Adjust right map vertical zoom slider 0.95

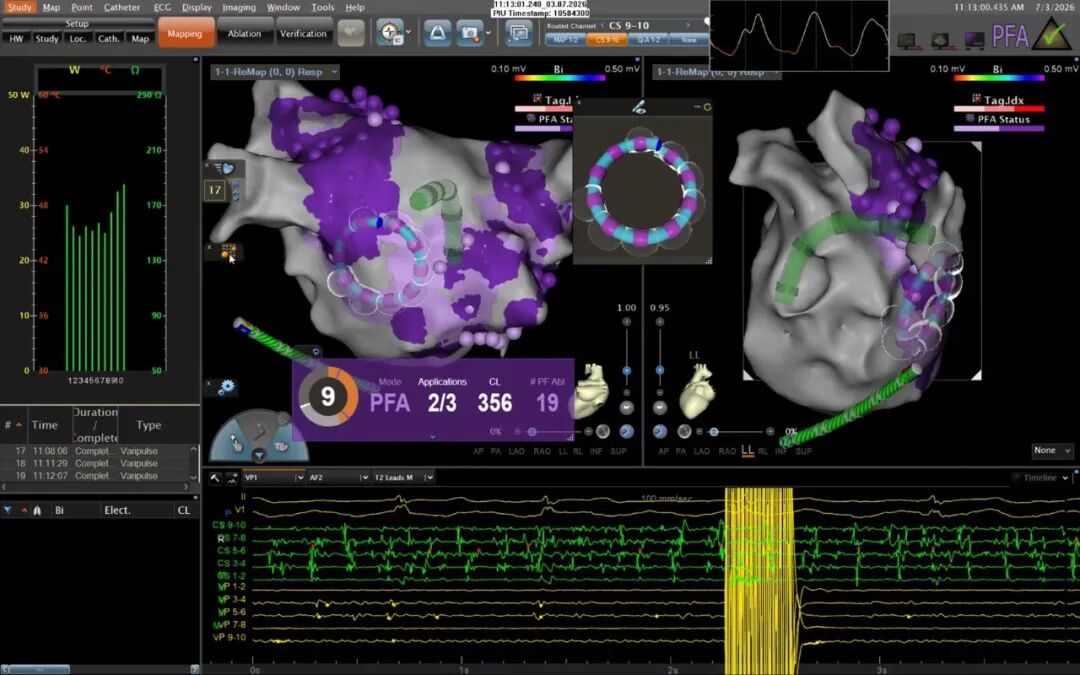660,370
